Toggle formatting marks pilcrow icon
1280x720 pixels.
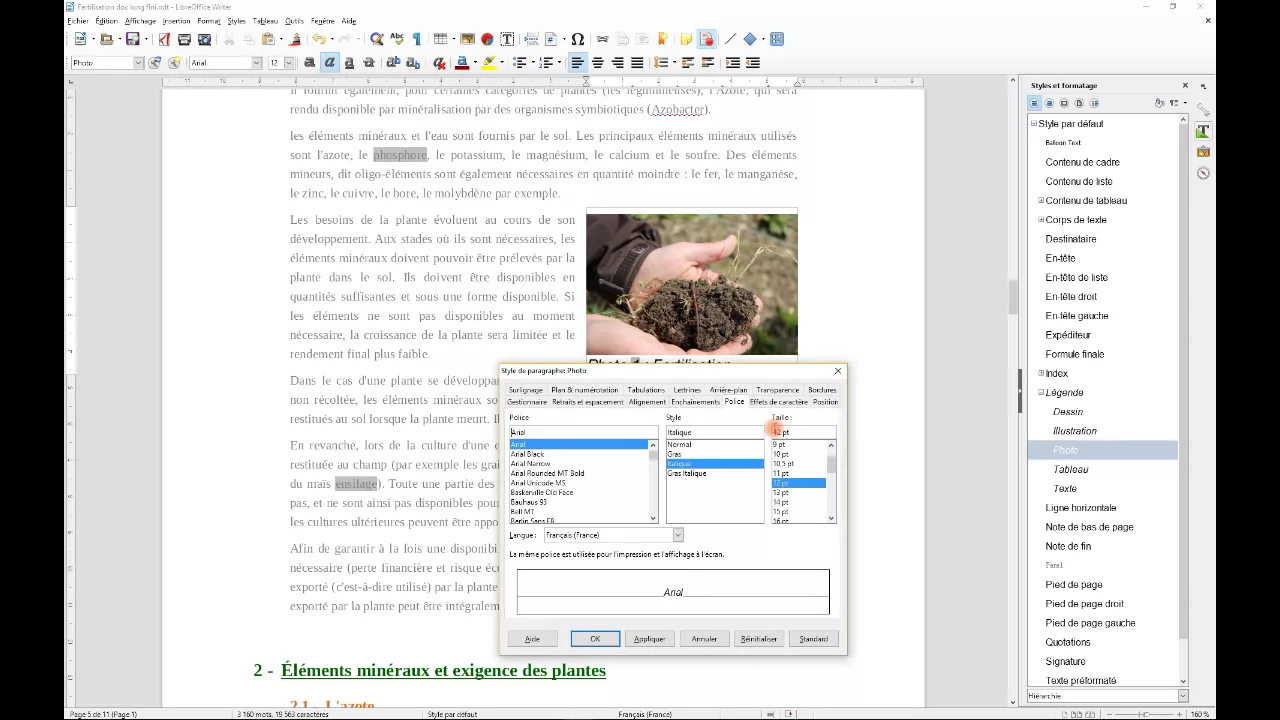click(417, 39)
